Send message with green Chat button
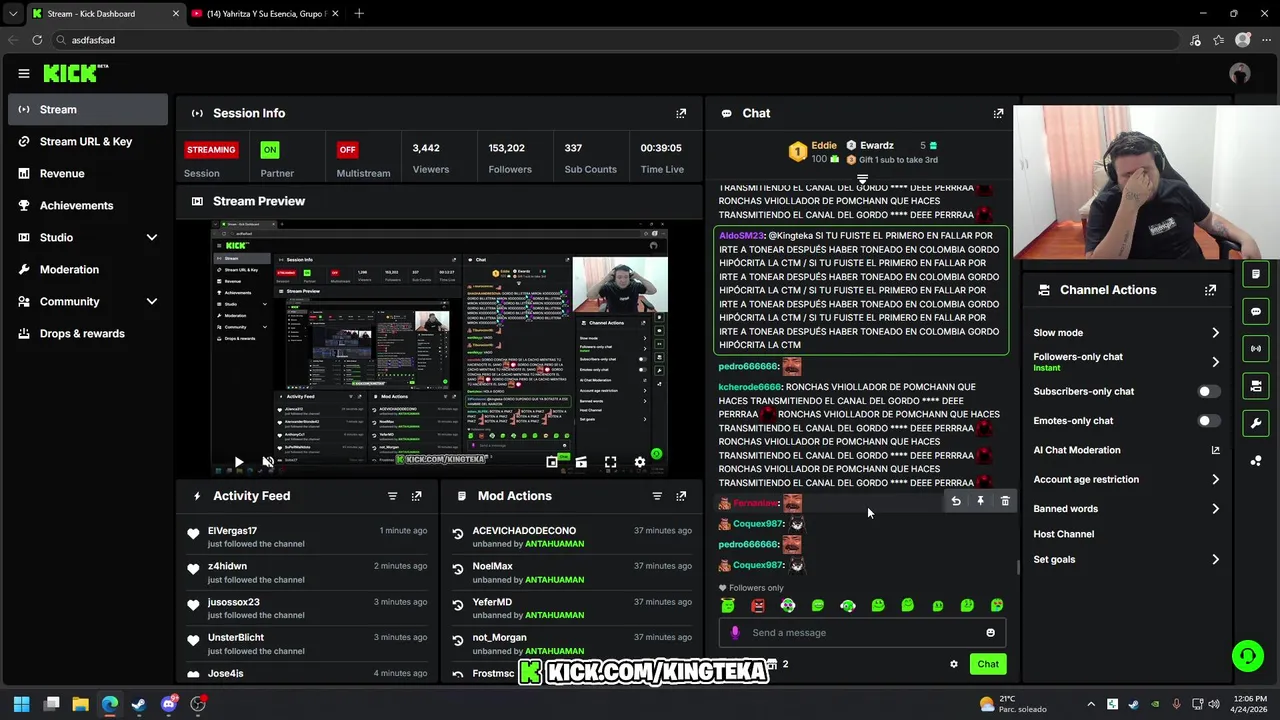Viewport: 1280px width, 720px height. pos(988,664)
